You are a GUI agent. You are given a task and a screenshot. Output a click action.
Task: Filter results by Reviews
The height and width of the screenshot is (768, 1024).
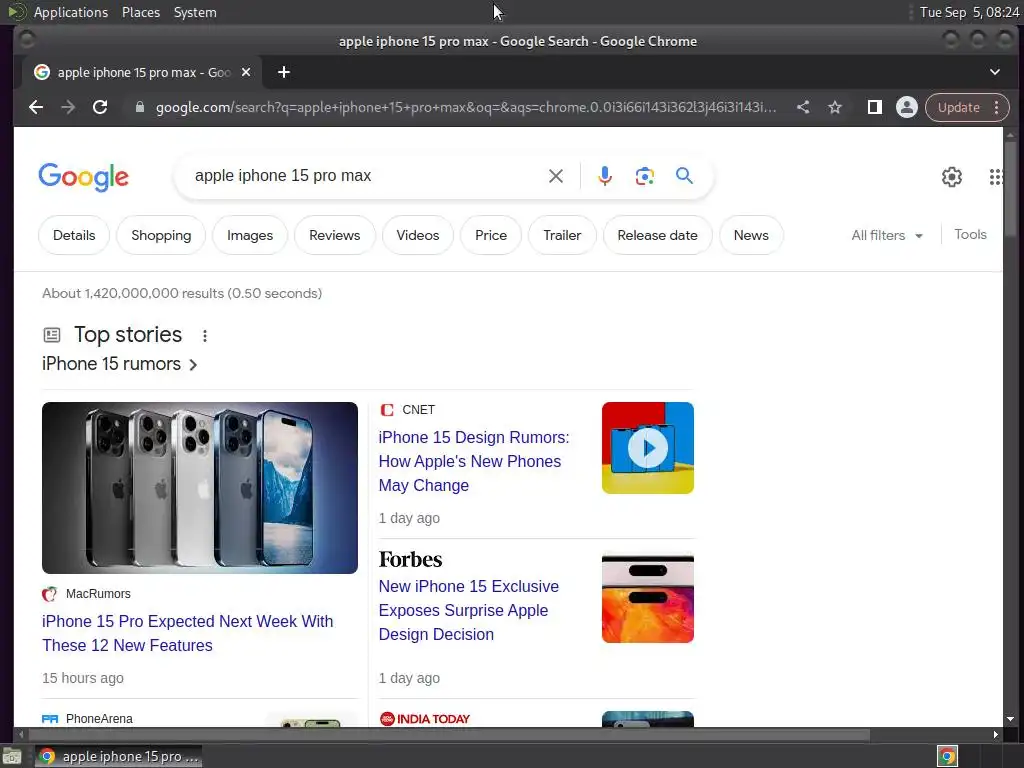[334, 235]
